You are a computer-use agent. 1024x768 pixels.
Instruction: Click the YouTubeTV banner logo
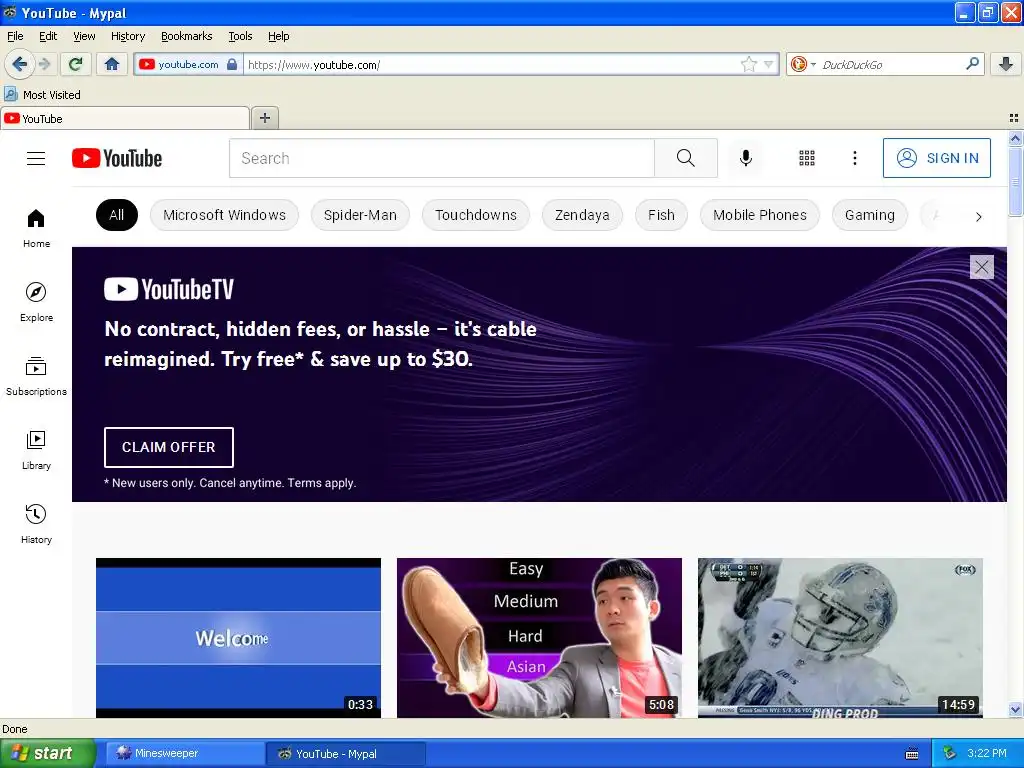point(168,289)
